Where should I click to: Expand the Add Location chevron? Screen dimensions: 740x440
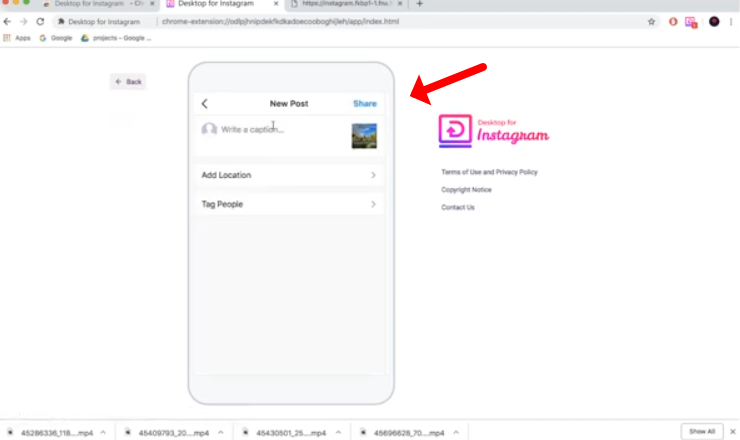pos(373,175)
